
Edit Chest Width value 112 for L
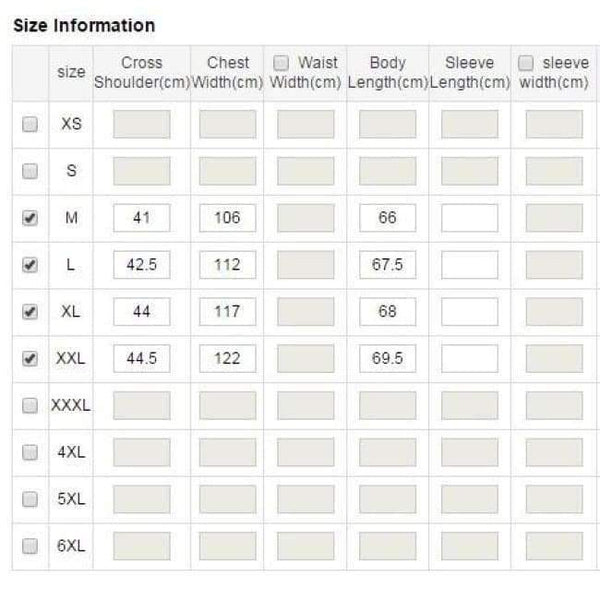[227, 265]
